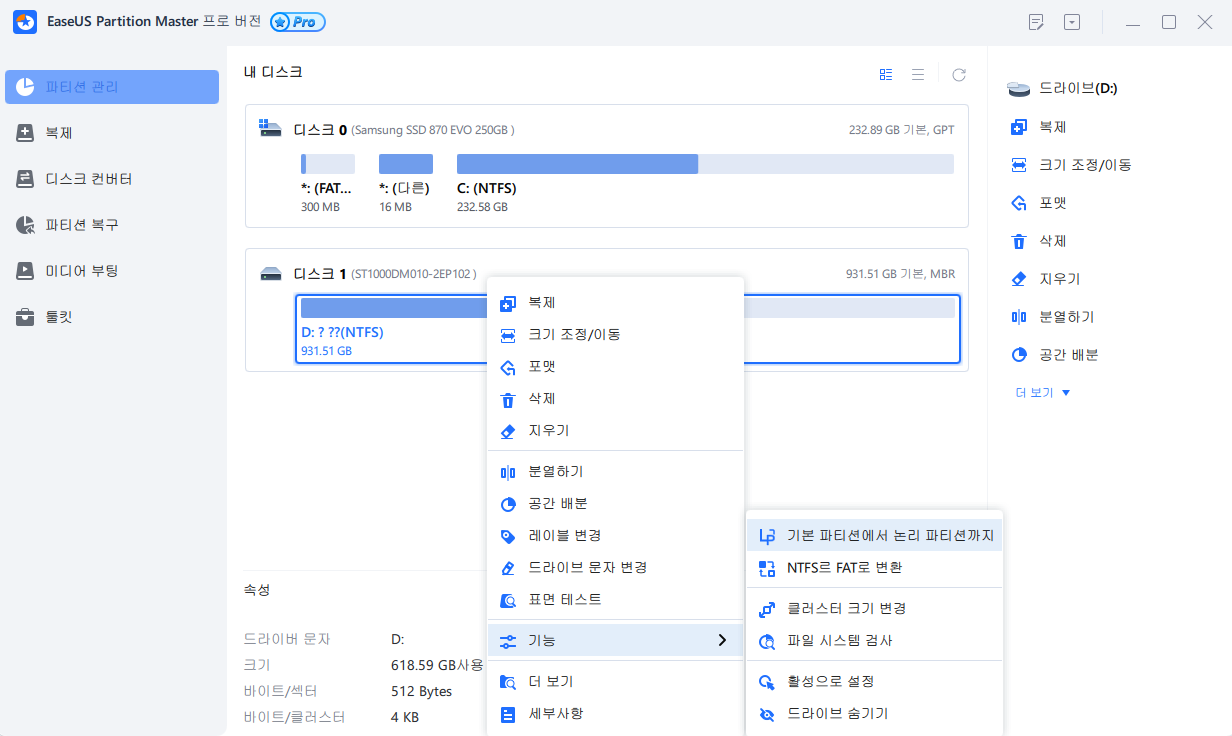The width and height of the screenshot is (1232, 736).
Task: Open the feedback note icon in the title bar
Action: coord(1036,21)
